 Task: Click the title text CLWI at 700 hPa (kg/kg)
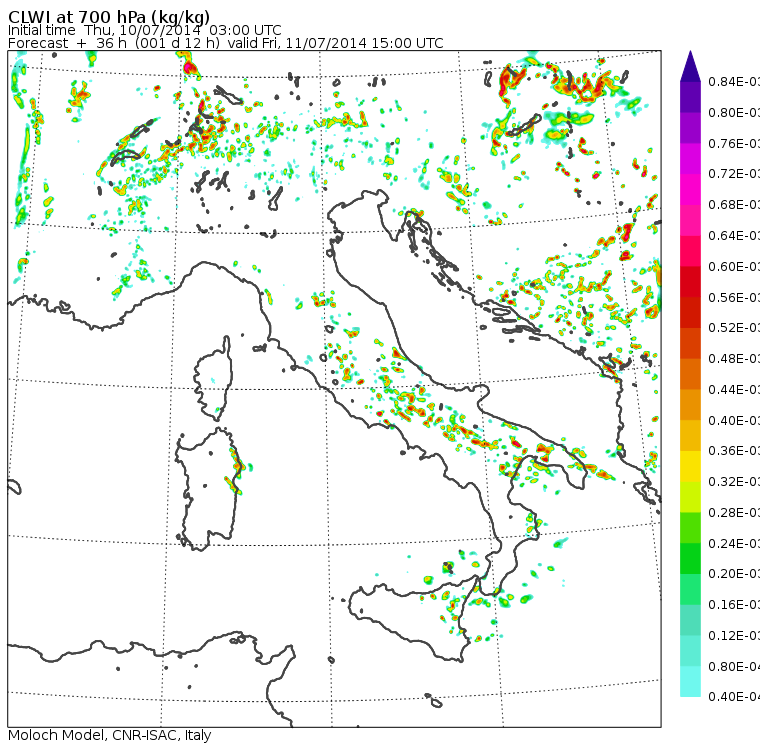pos(109,17)
